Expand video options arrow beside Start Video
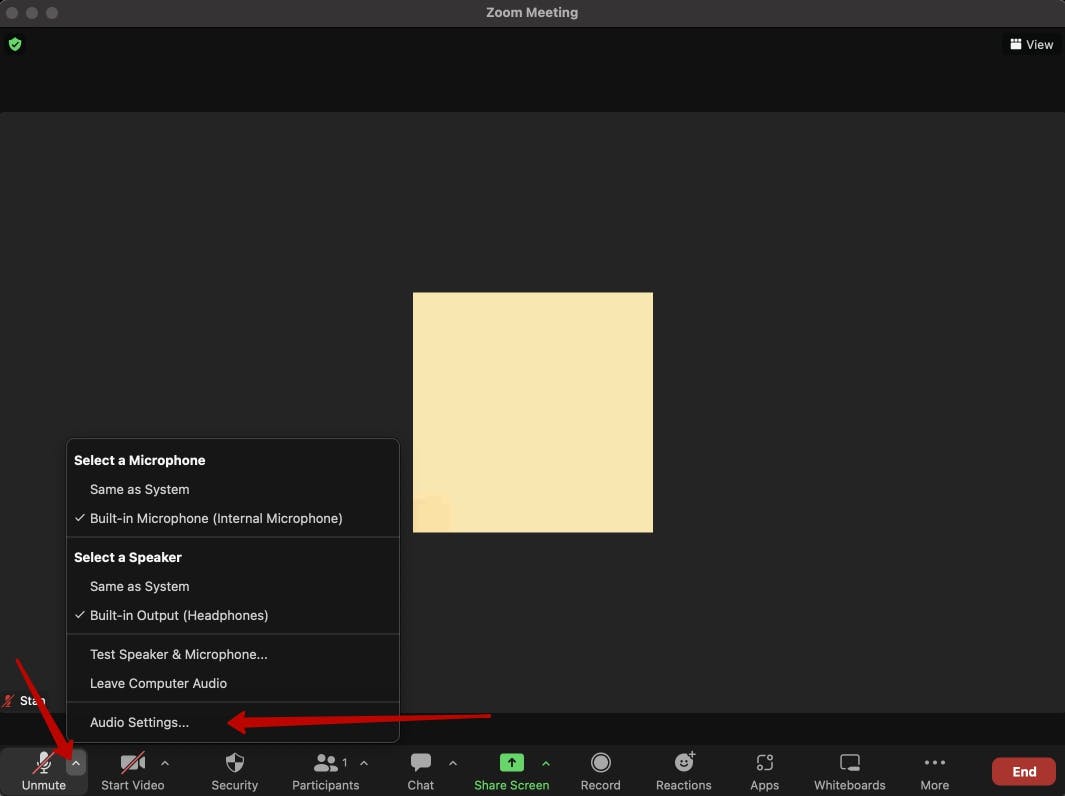 point(165,763)
